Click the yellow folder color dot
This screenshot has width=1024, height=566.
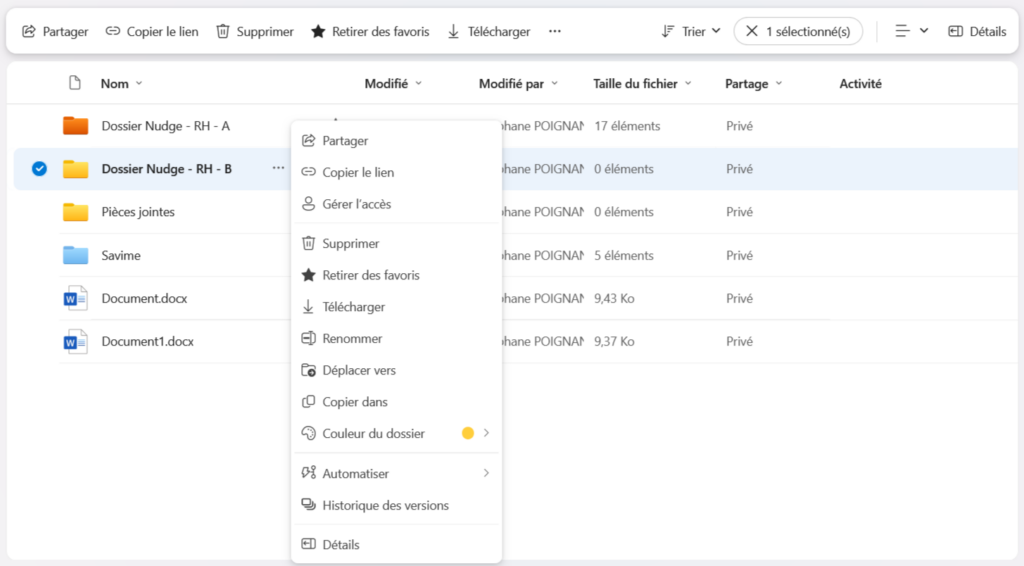click(x=468, y=433)
